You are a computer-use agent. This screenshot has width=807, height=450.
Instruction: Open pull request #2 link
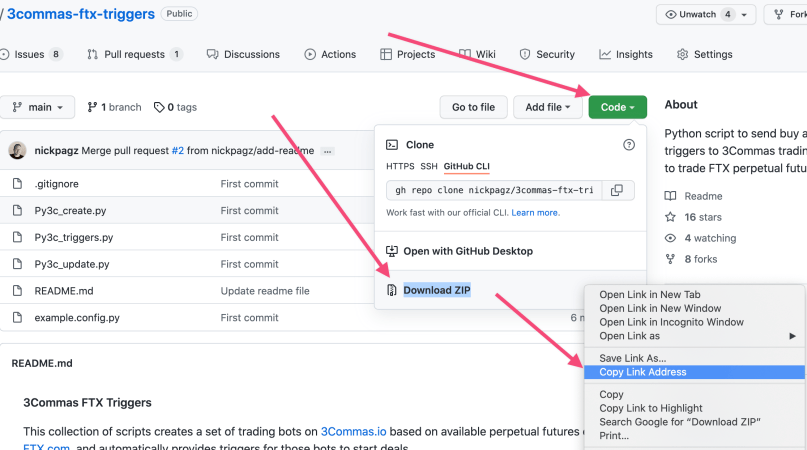tap(178, 150)
